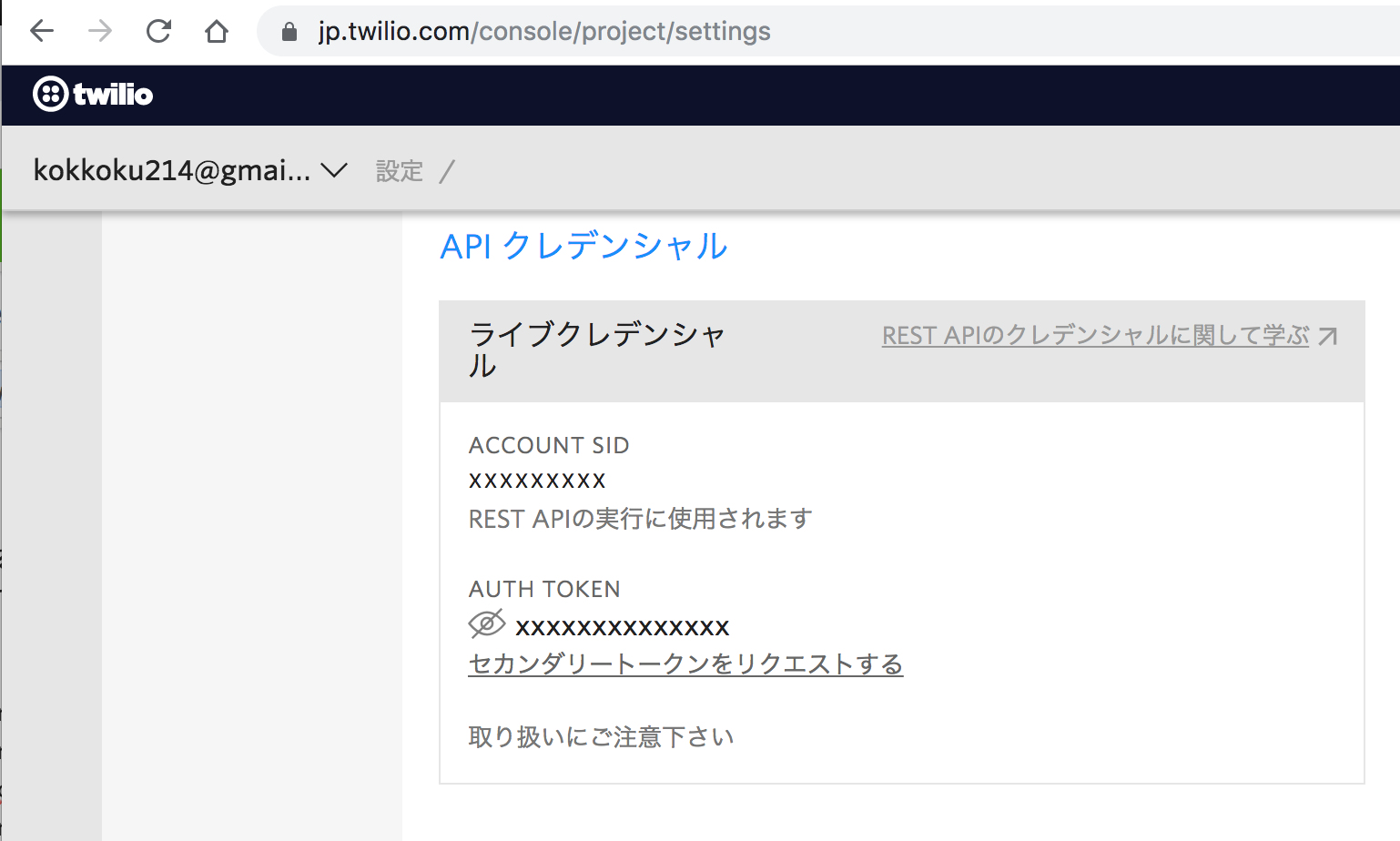Click the ライブクレデンシャル section header
This screenshot has height=841, width=1400.
point(596,350)
